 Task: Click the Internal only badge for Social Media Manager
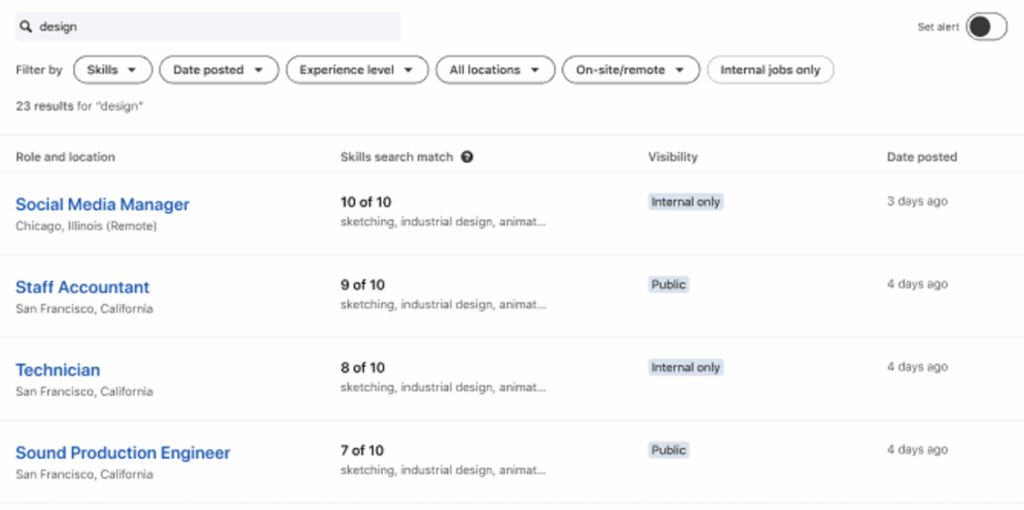[x=686, y=202]
